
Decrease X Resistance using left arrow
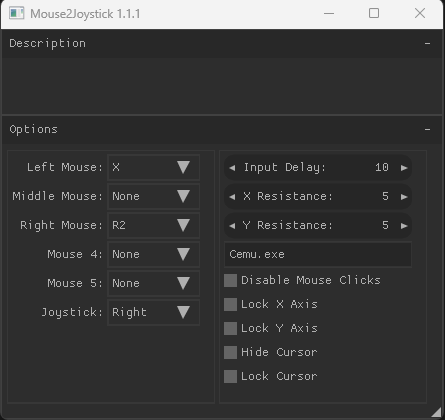point(232,197)
